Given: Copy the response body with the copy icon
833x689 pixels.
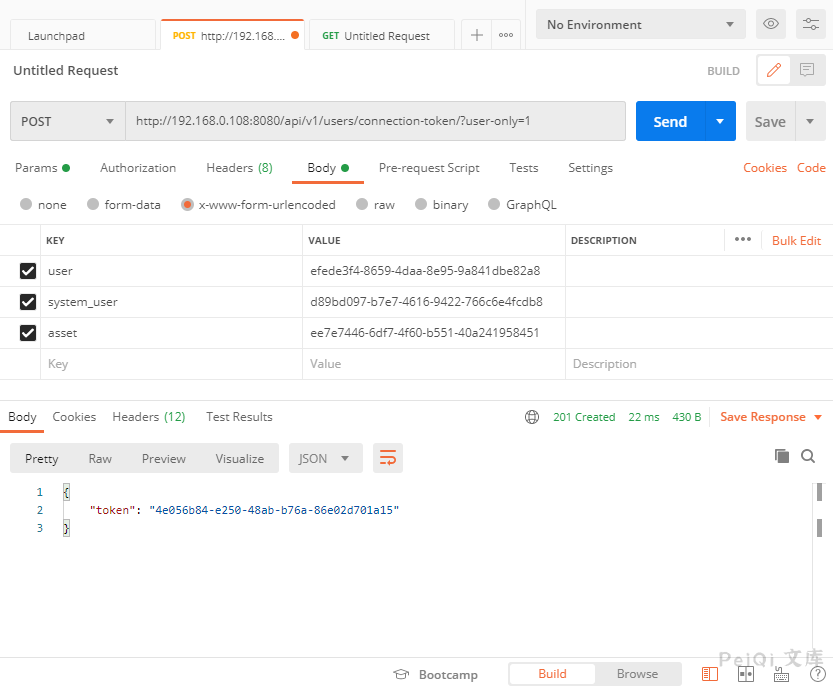Looking at the screenshot, I should [x=782, y=456].
